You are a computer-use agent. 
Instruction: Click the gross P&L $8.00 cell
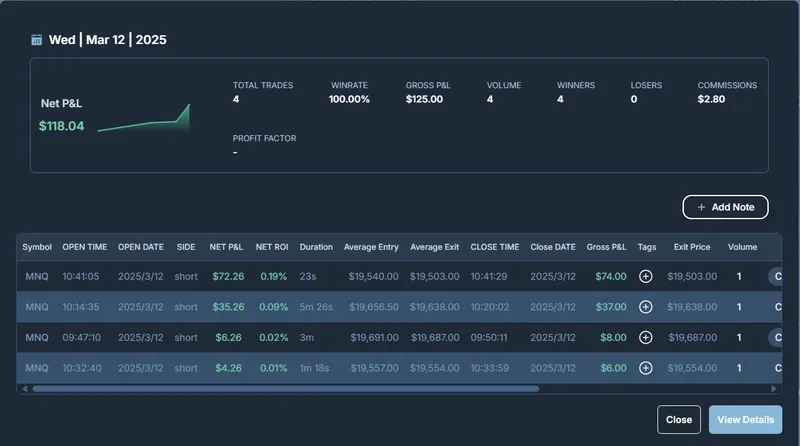click(613, 337)
